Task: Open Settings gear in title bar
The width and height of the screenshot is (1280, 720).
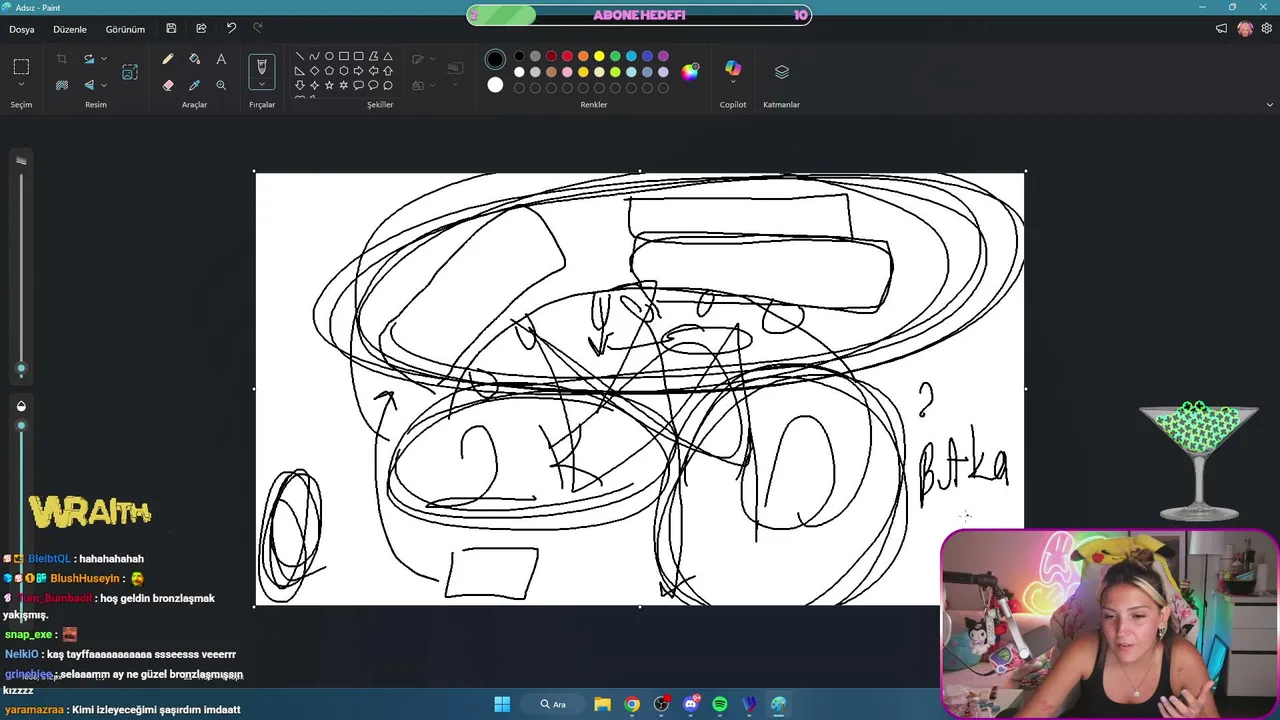Action: 1269,29
